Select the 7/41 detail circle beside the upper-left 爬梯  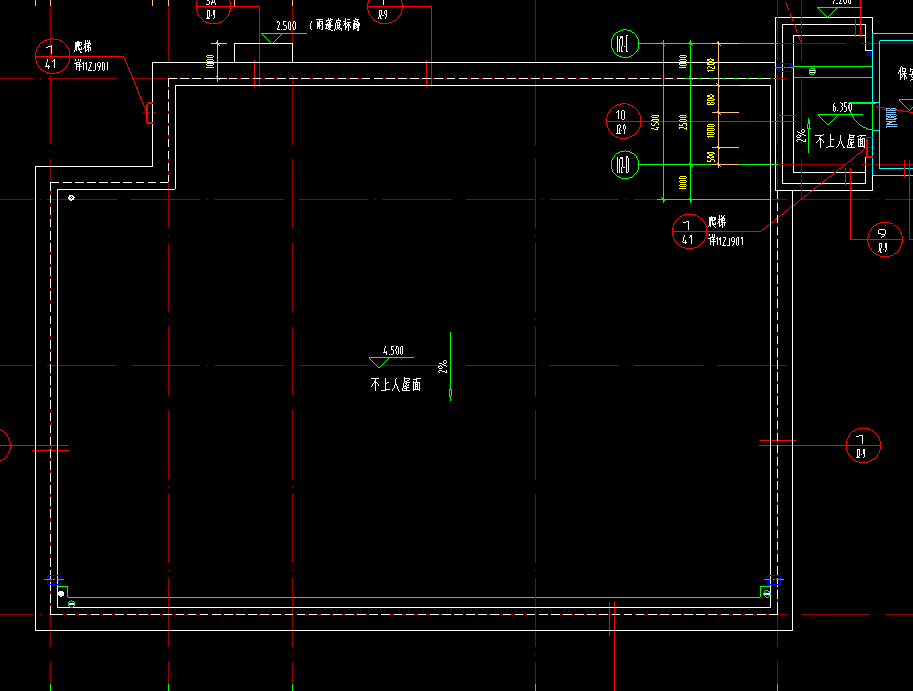pos(52,56)
